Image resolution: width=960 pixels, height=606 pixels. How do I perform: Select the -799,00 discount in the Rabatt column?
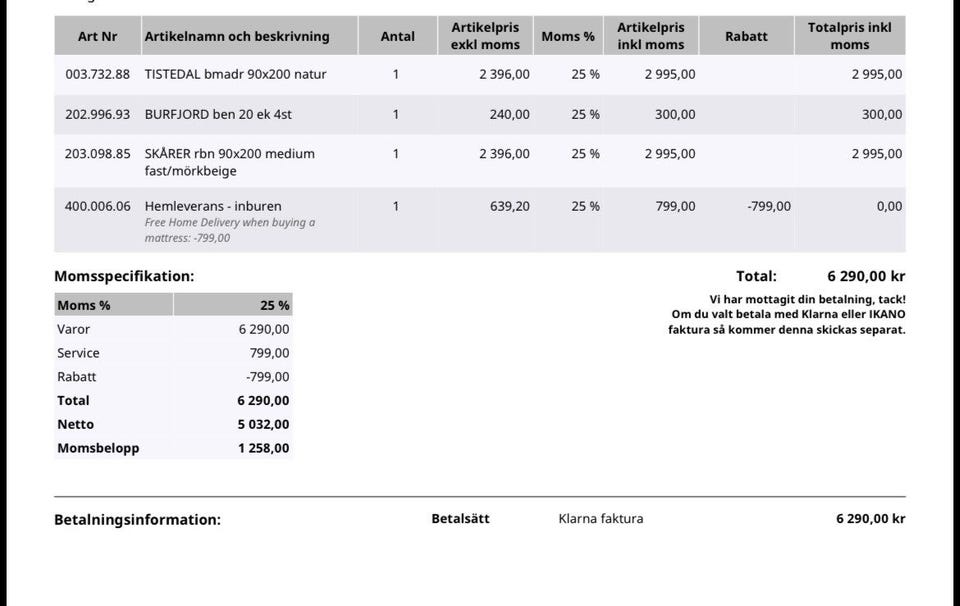pos(768,206)
